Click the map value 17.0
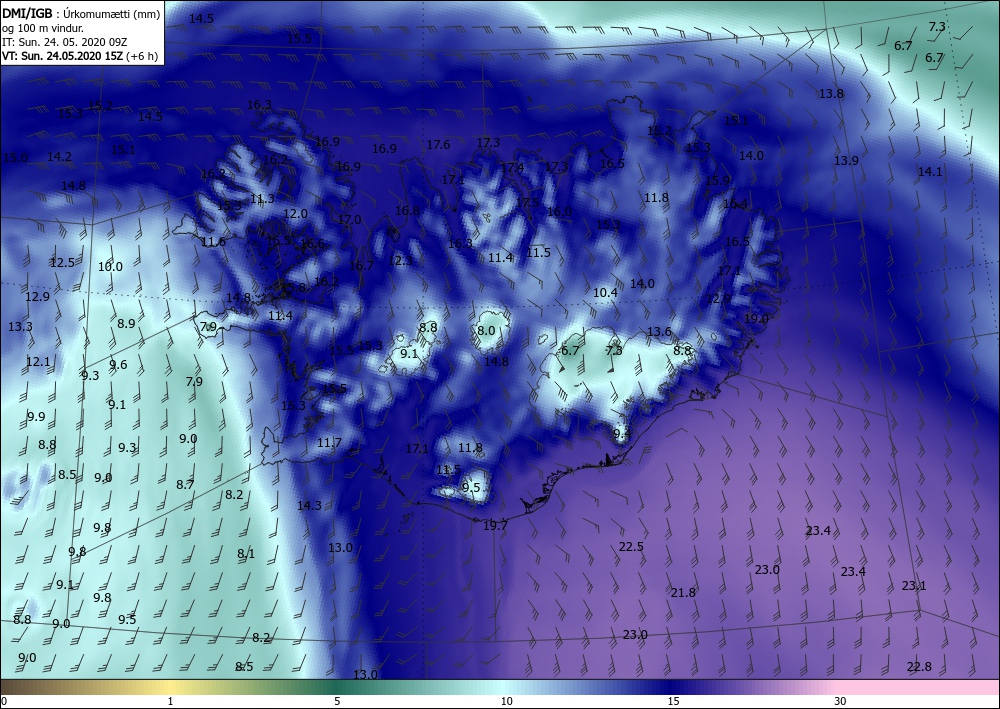The image size is (1000, 709). [349, 219]
